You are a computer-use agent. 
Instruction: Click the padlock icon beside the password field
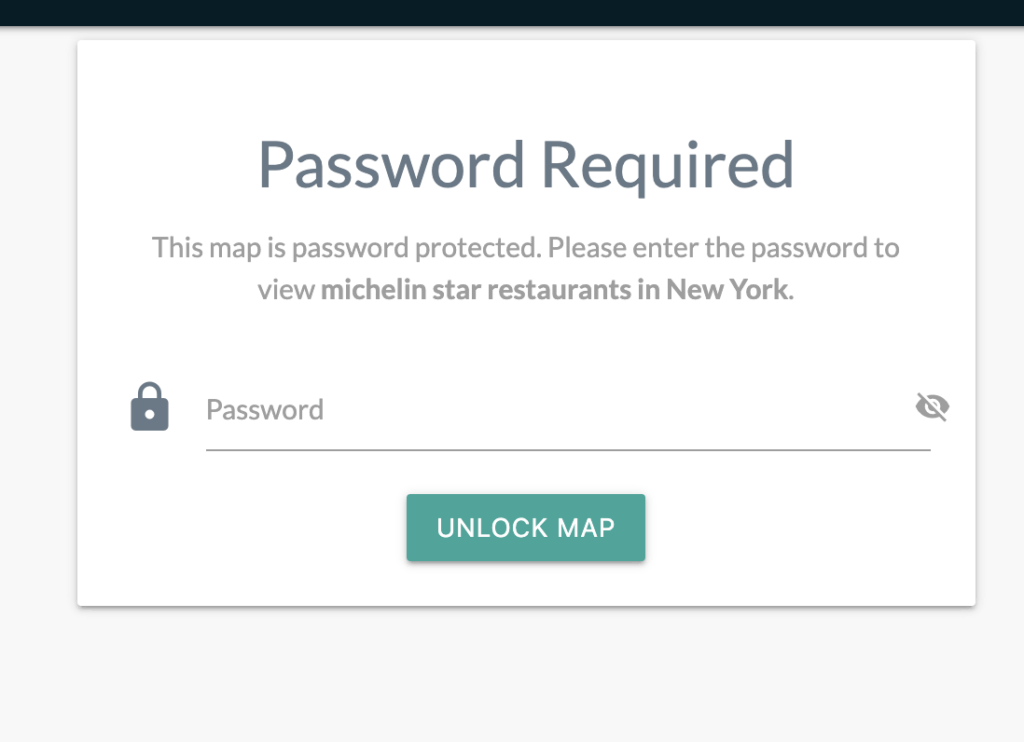coord(149,407)
